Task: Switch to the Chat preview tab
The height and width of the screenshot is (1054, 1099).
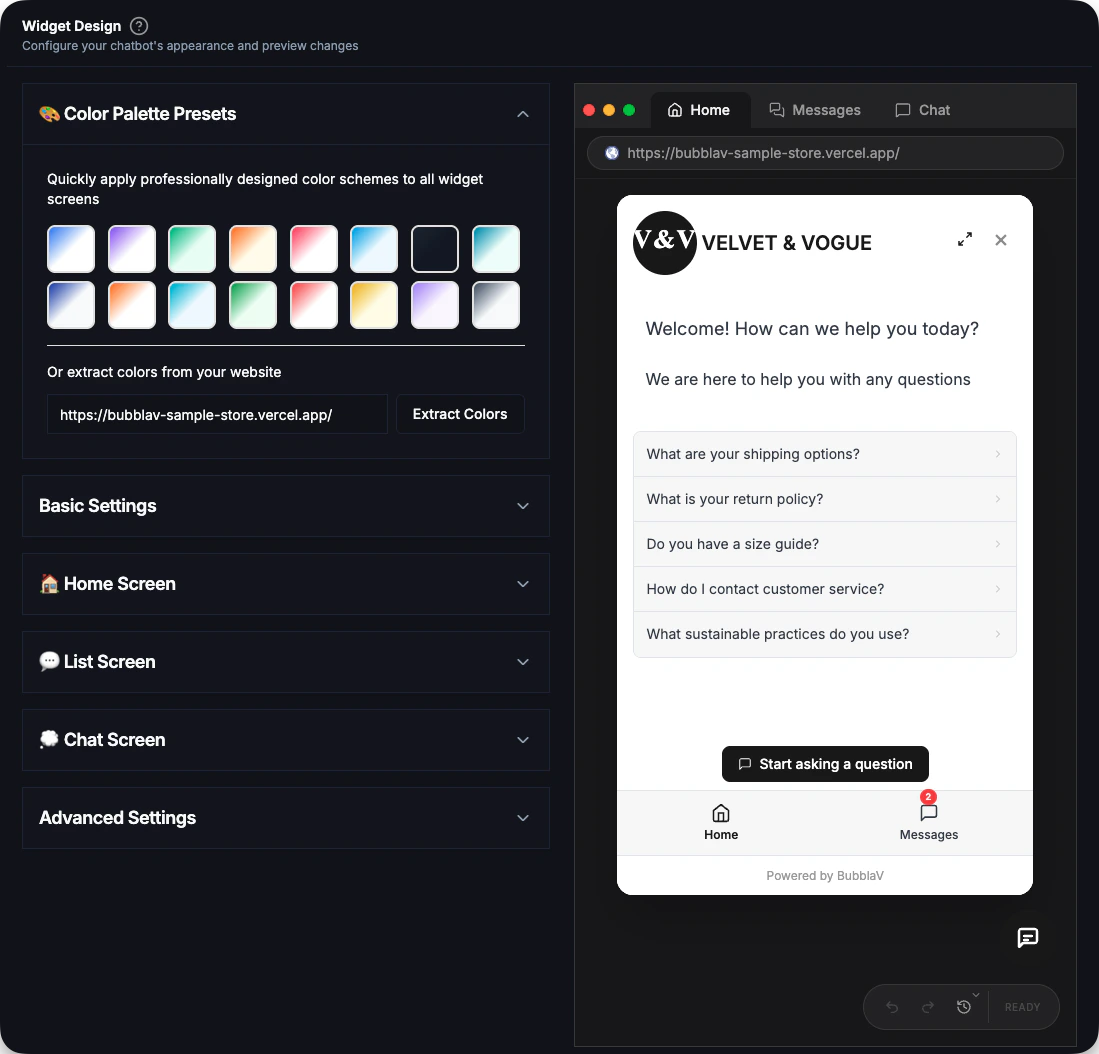Action: pos(922,110)
